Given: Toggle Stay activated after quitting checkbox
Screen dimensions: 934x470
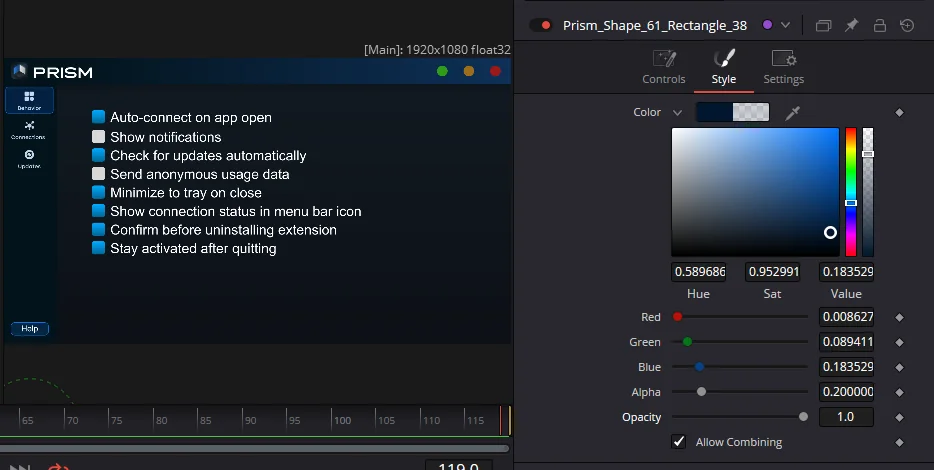Looking at the screenshot, I should 98,248.
